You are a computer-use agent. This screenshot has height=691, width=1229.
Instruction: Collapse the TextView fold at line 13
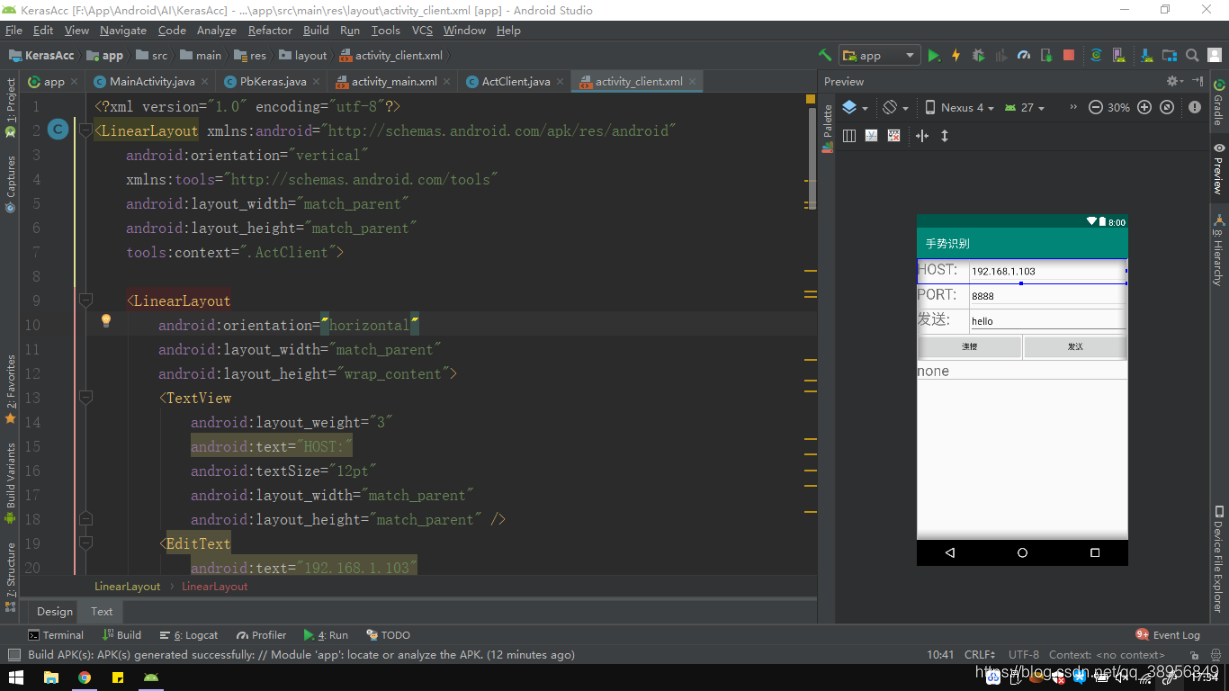tap(86, 397)
